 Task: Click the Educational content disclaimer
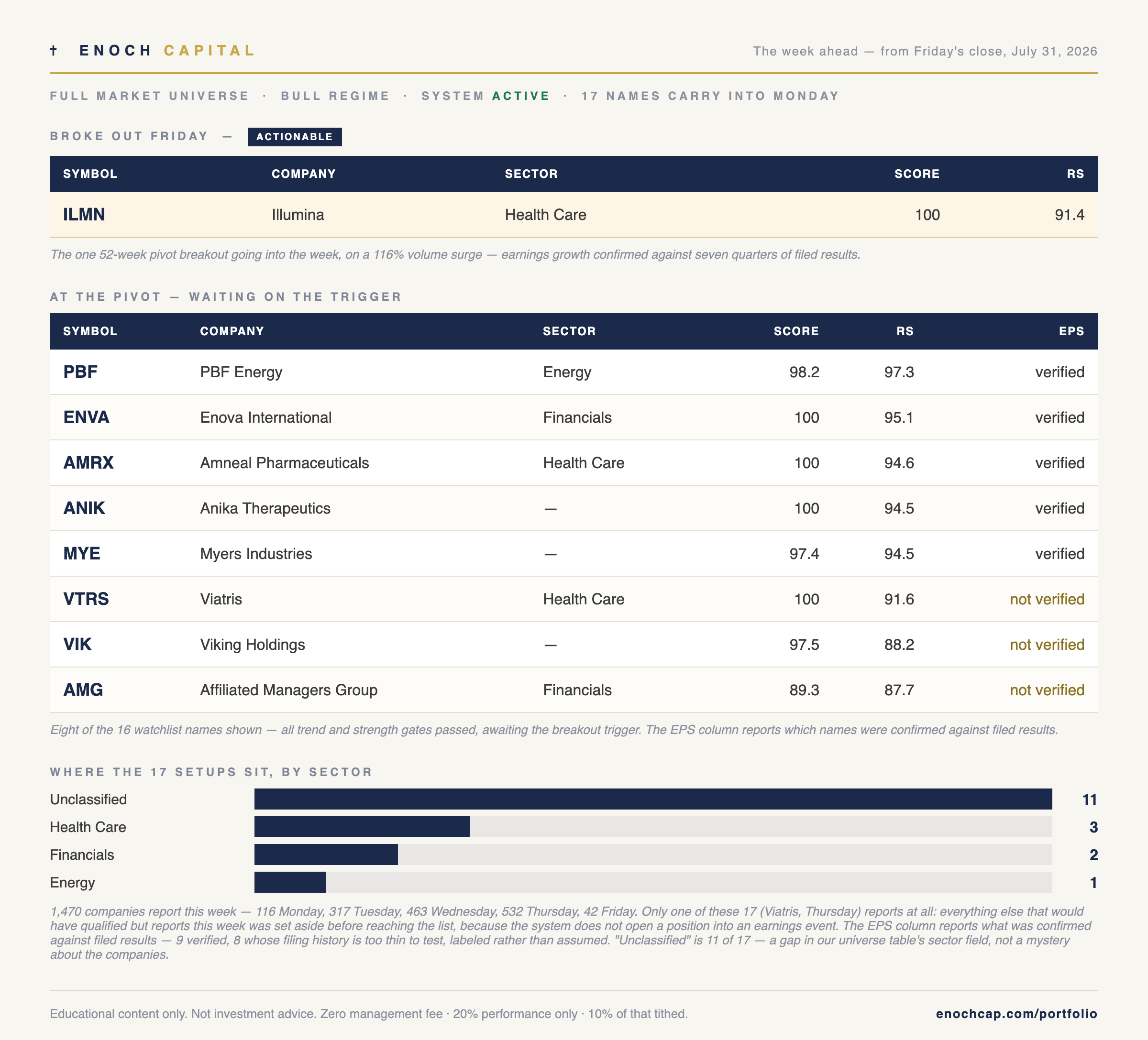pos(368,1014)
